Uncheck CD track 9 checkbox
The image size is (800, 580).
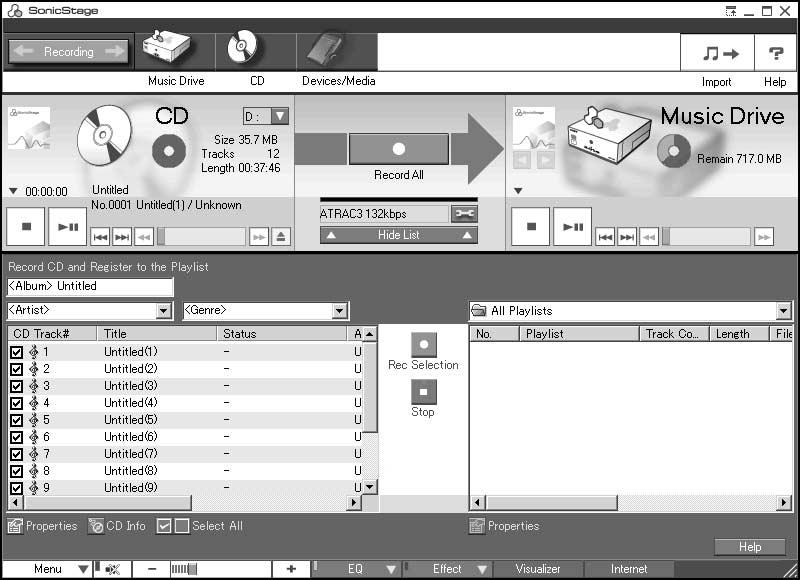[16, 488]
